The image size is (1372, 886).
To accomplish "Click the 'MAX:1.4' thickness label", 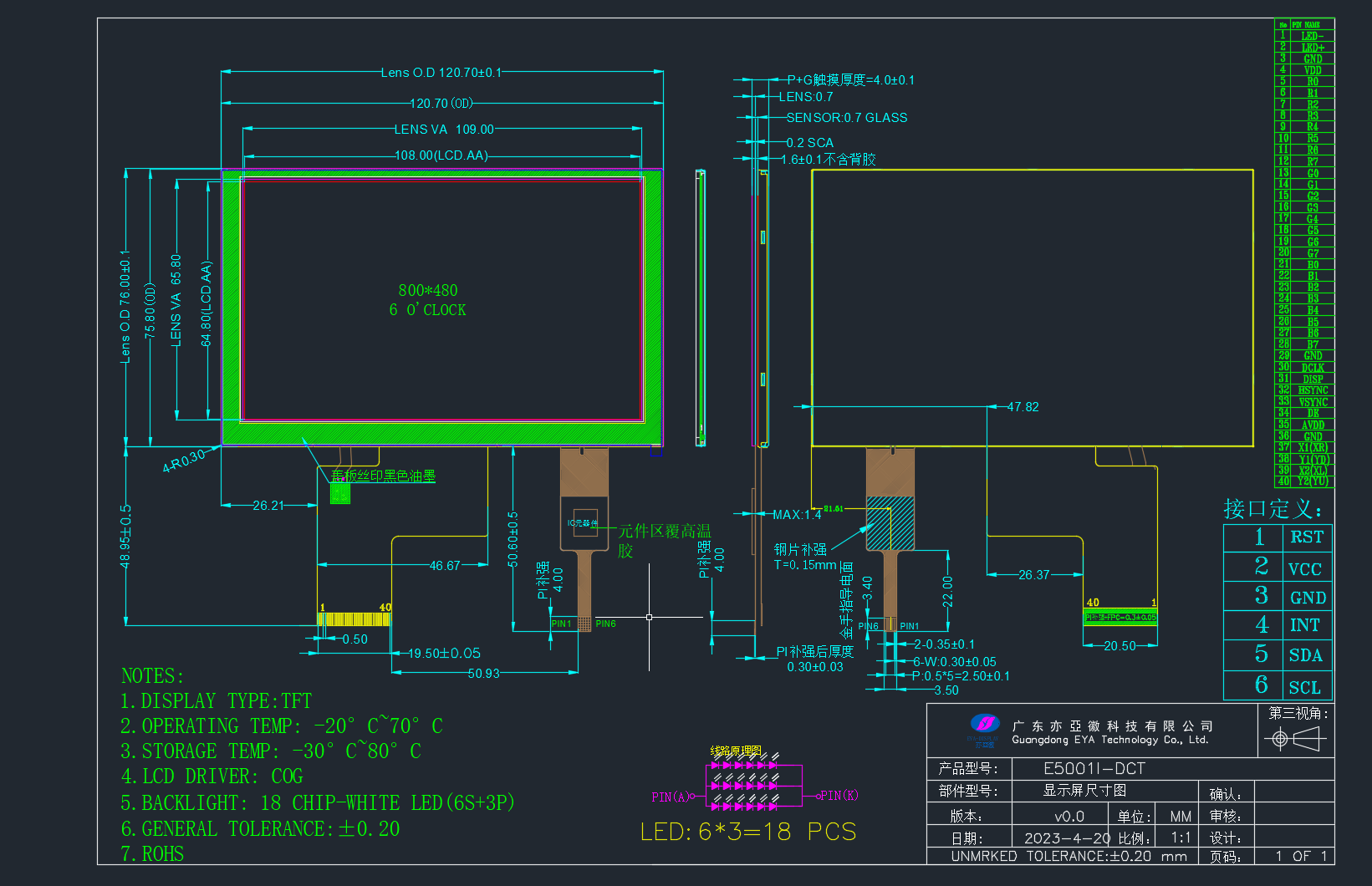I will click(x=797, y=515).
